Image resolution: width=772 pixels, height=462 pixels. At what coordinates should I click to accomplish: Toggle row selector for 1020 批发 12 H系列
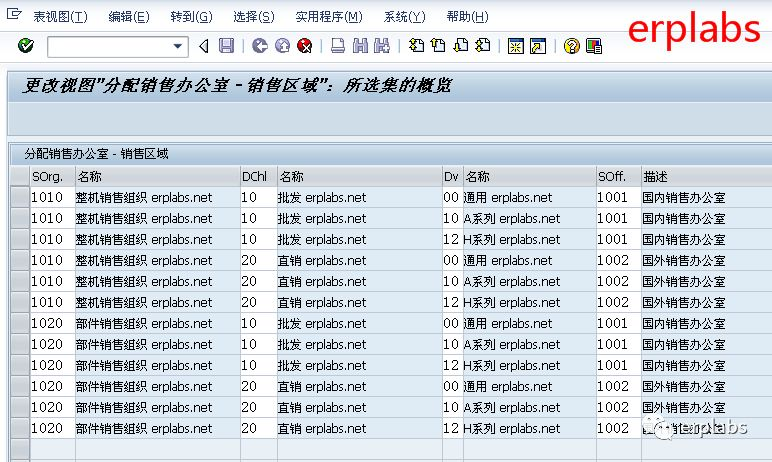[x=20, y=365]
